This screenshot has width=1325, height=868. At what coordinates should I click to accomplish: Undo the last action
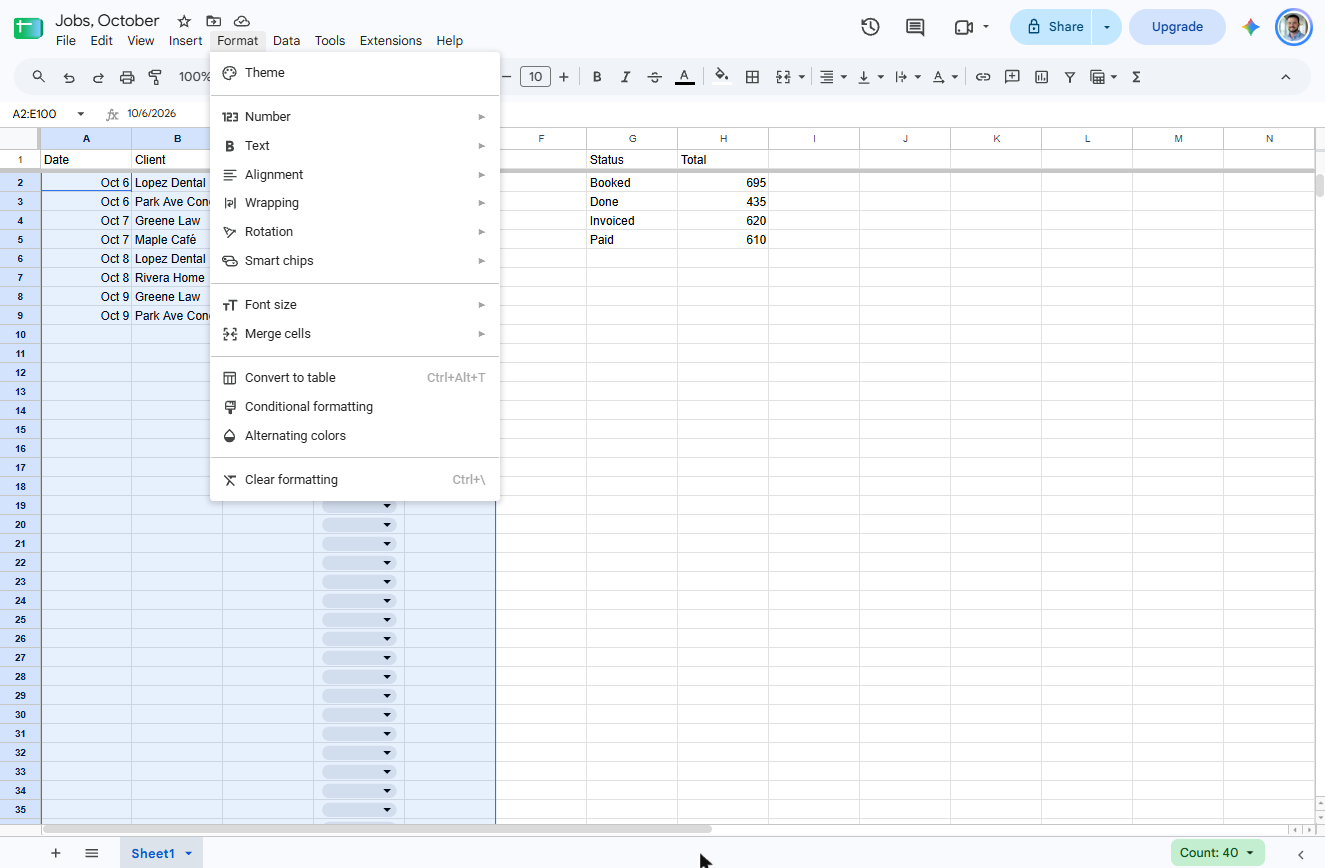[69, 77]
